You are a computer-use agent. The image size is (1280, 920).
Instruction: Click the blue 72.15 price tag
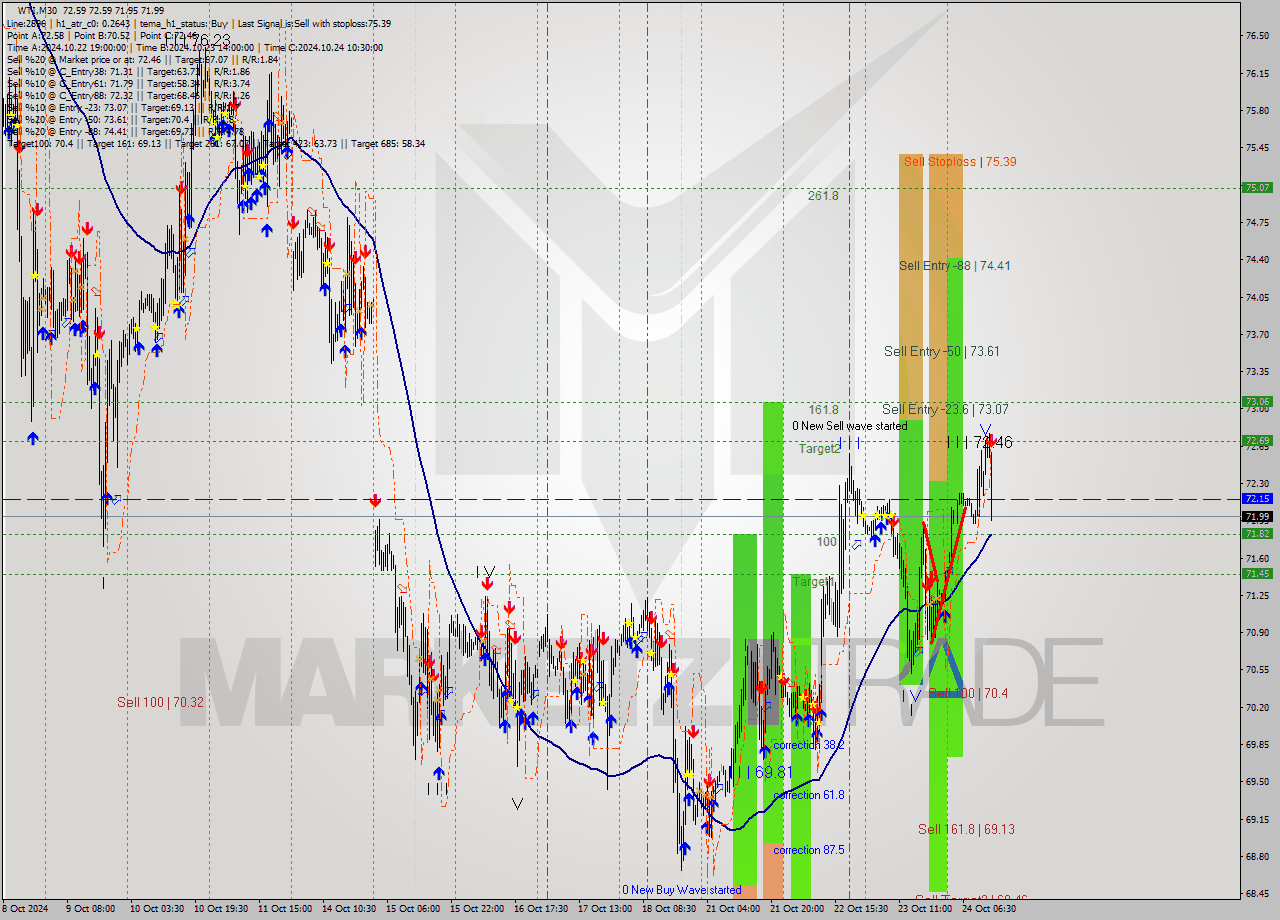[1256, 498]
